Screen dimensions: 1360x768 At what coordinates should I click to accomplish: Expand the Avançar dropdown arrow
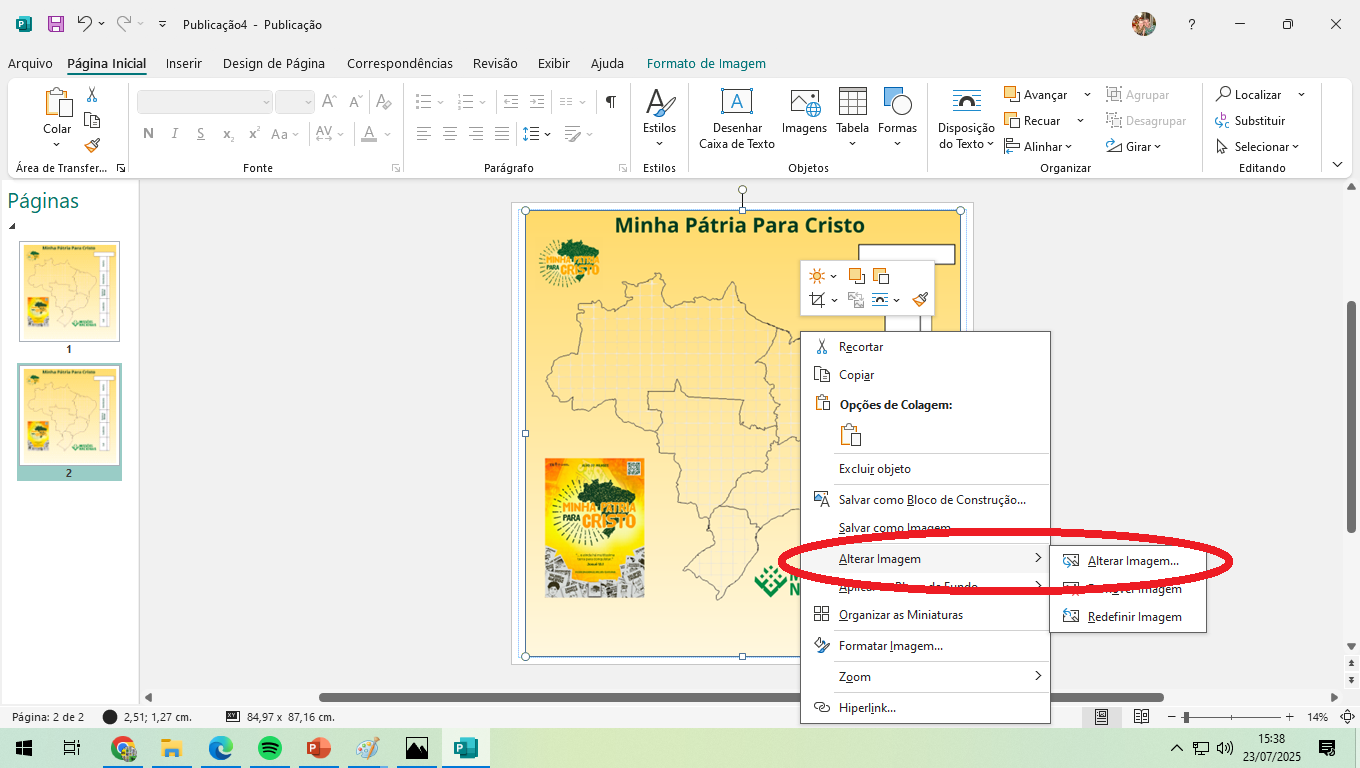pyautogui.click(x=1087, y=95)
